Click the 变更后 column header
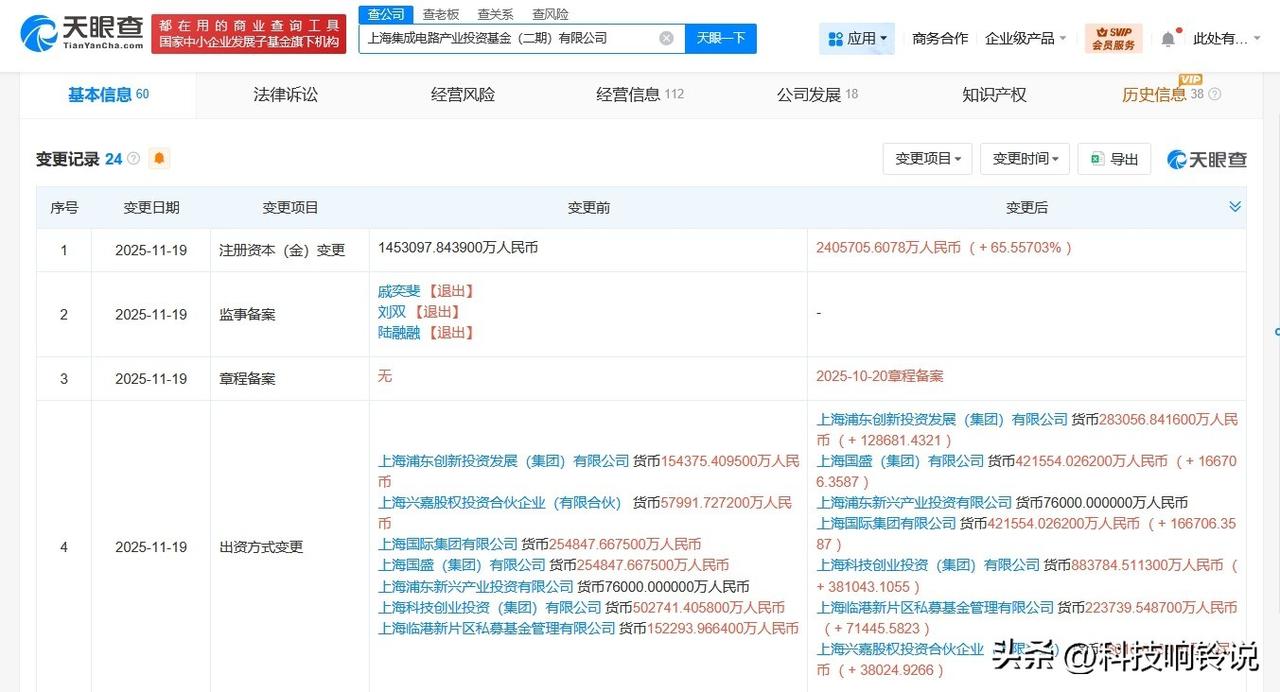The image size is (1280, 692). coord(1027,208)
